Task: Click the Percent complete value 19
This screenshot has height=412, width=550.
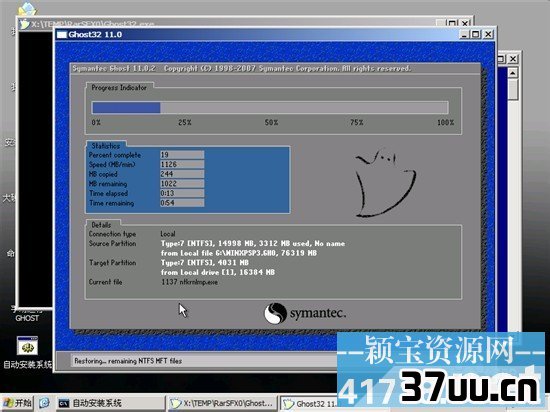Action: (182, 155)
